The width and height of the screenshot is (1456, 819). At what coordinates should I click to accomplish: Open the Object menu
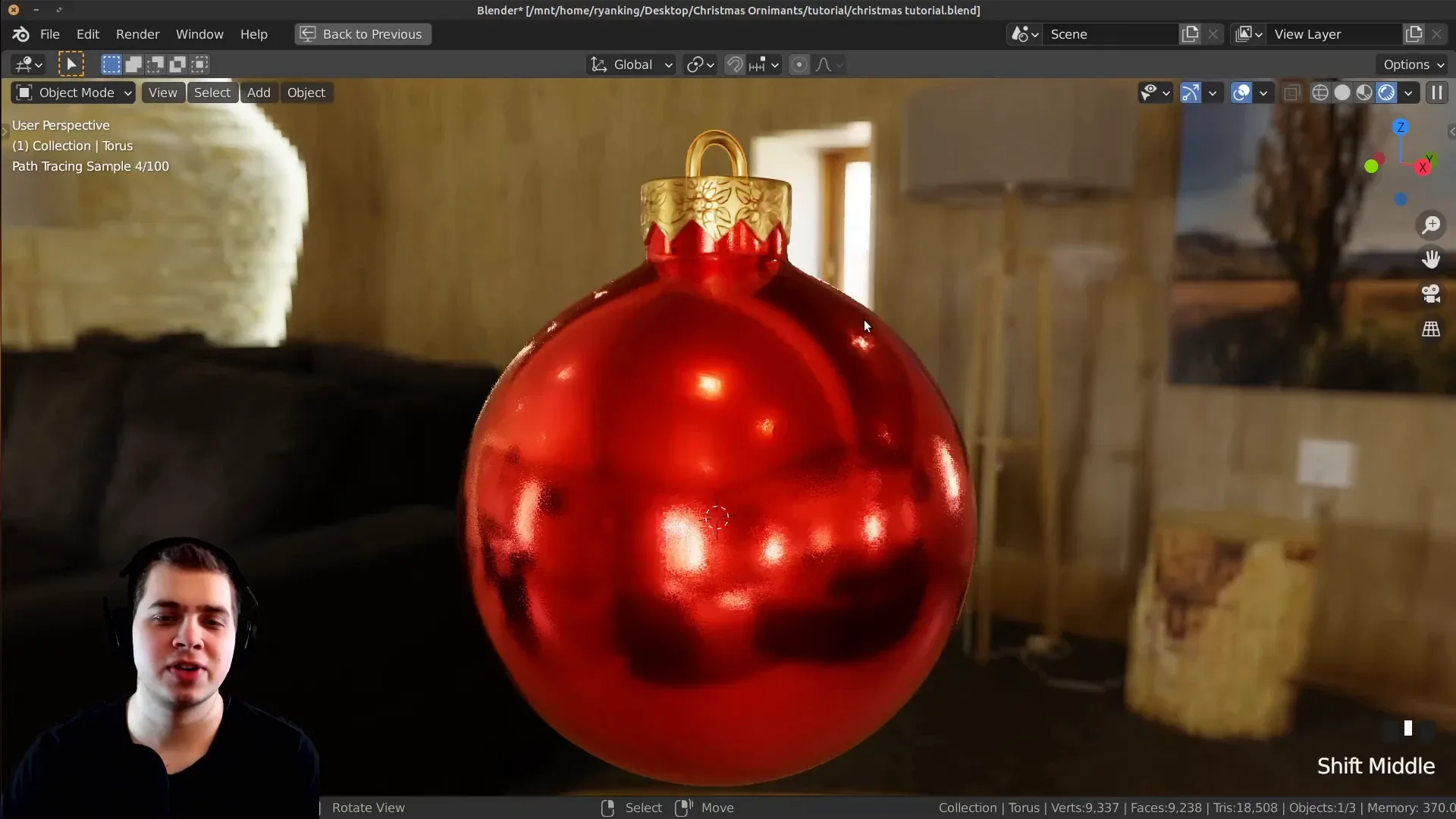(307, 92)
